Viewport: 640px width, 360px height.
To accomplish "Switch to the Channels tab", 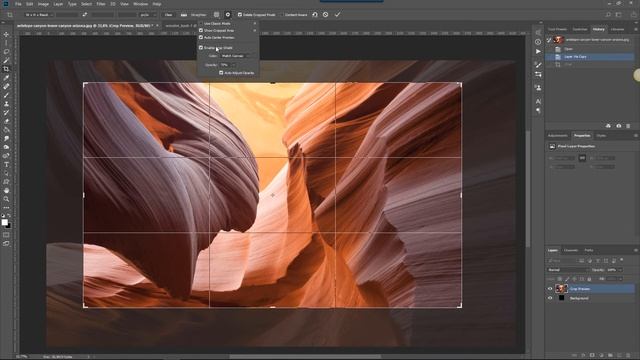I will coord(571,250).
